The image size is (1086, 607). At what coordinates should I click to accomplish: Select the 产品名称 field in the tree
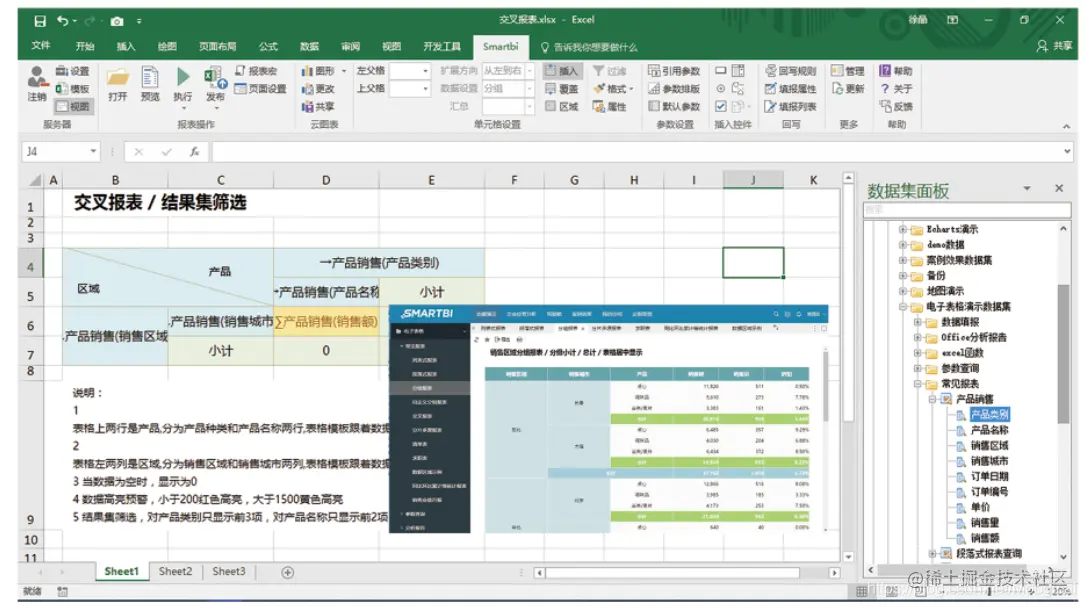point(988,430)
